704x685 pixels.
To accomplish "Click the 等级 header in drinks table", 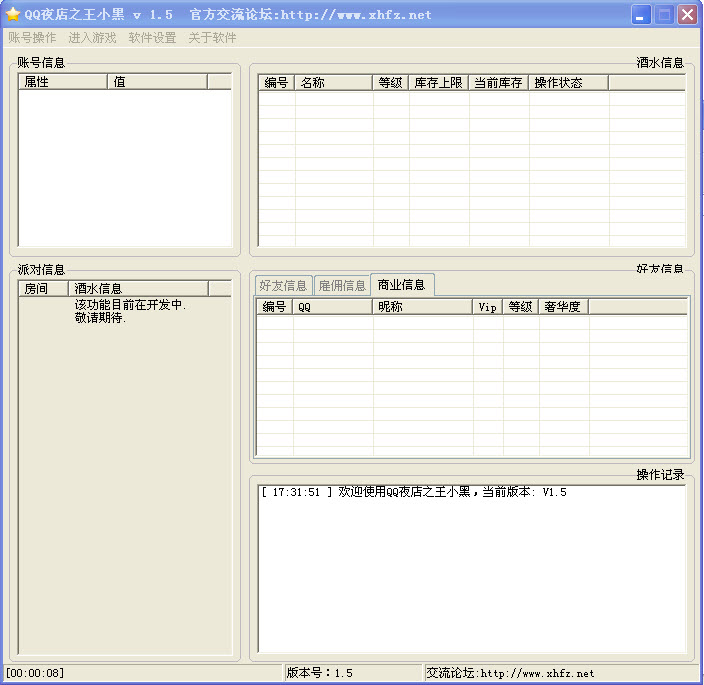I will pyautogui.click(x=391, y=83).
